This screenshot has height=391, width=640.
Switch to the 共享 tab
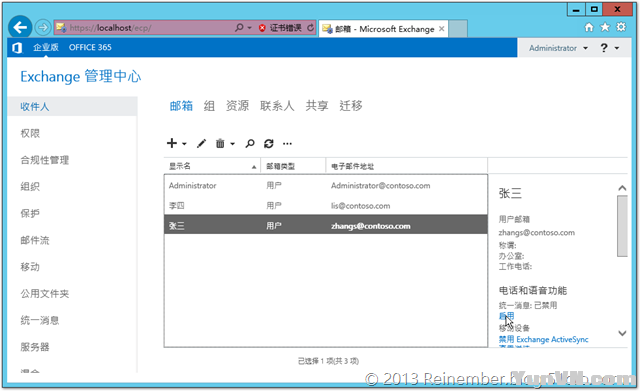tap(317, 106)
